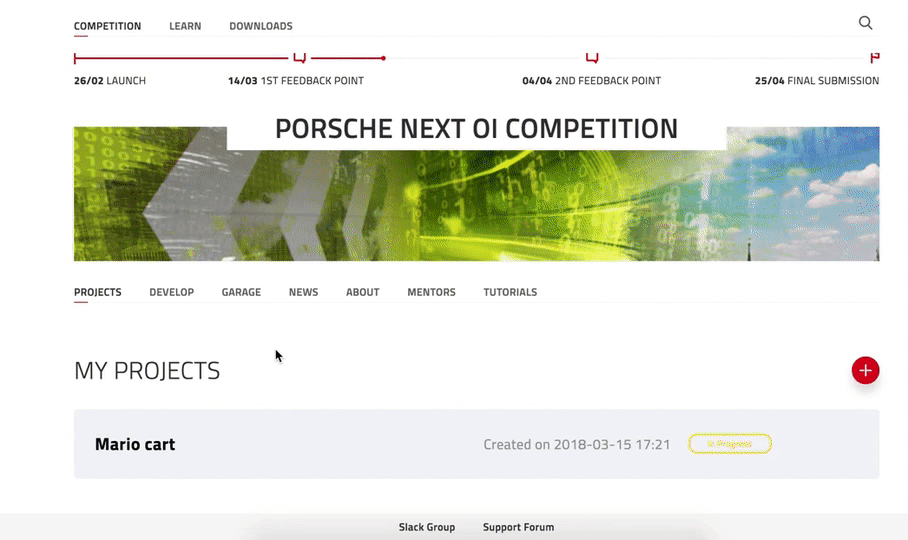This screenshot has width=908, height=540.
Task: Select the 1st feedback point marker icon
Action: [299, 57]
